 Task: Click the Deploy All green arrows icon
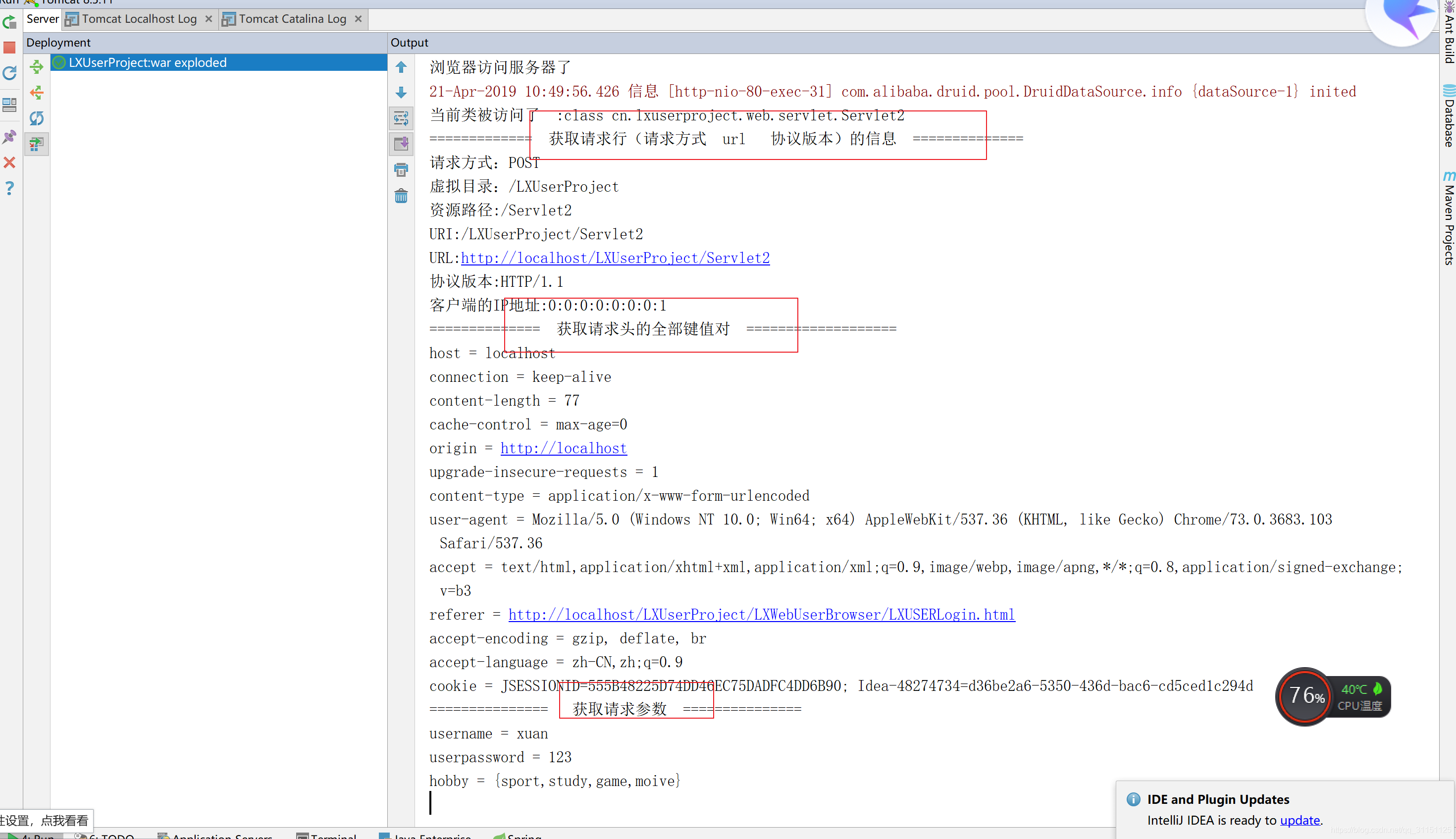36,67
